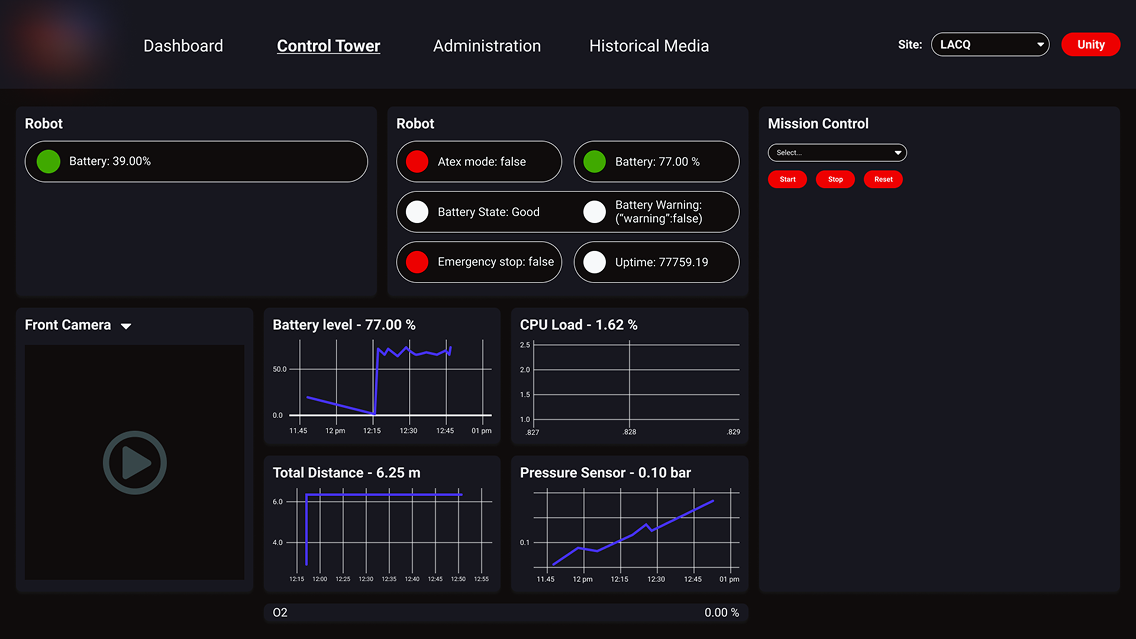Image resolution: width=1136 pixels, height=639 pixels.
Task: Click the white Battery State indicator circle
Action: [417, 212]
